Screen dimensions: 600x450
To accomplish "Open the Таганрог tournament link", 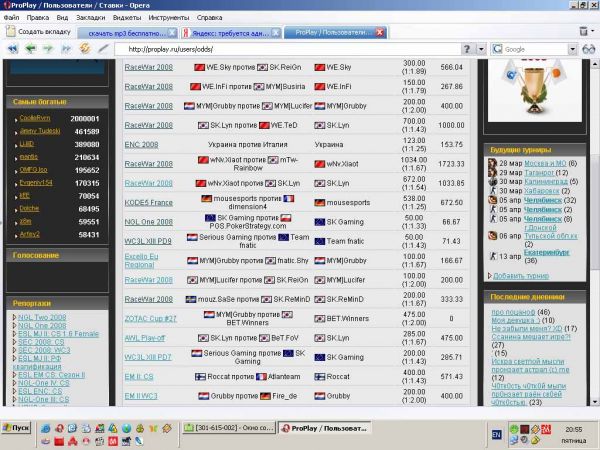I will click(x=539, y=173).
